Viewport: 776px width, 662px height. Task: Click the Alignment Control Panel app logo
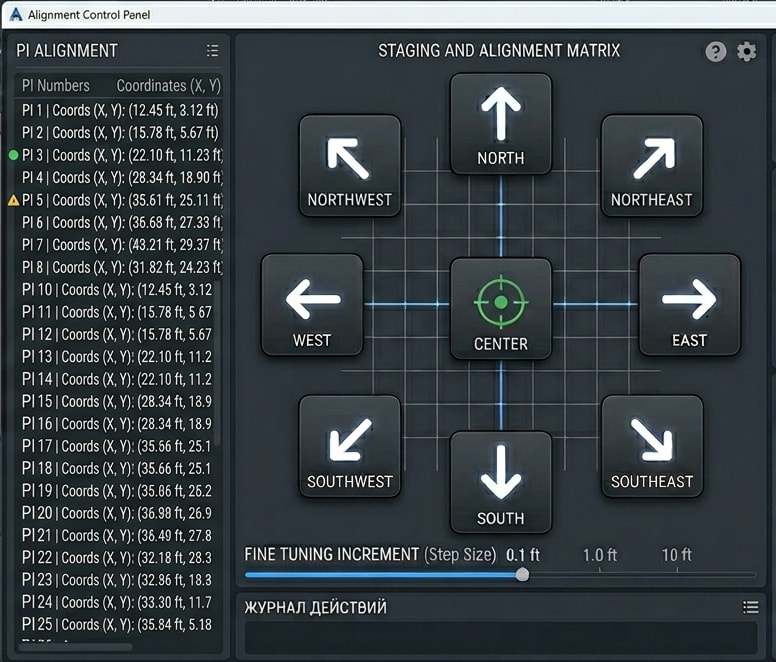click(x=16, y=15)
